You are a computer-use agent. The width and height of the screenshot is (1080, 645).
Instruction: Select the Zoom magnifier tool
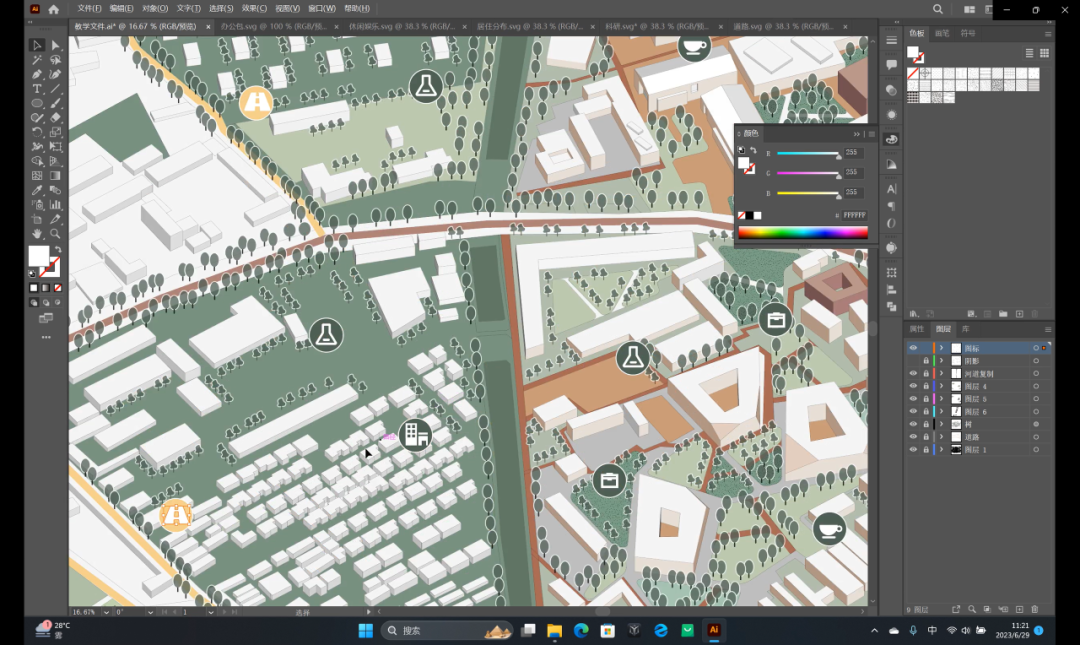click(x=56, y=234)
